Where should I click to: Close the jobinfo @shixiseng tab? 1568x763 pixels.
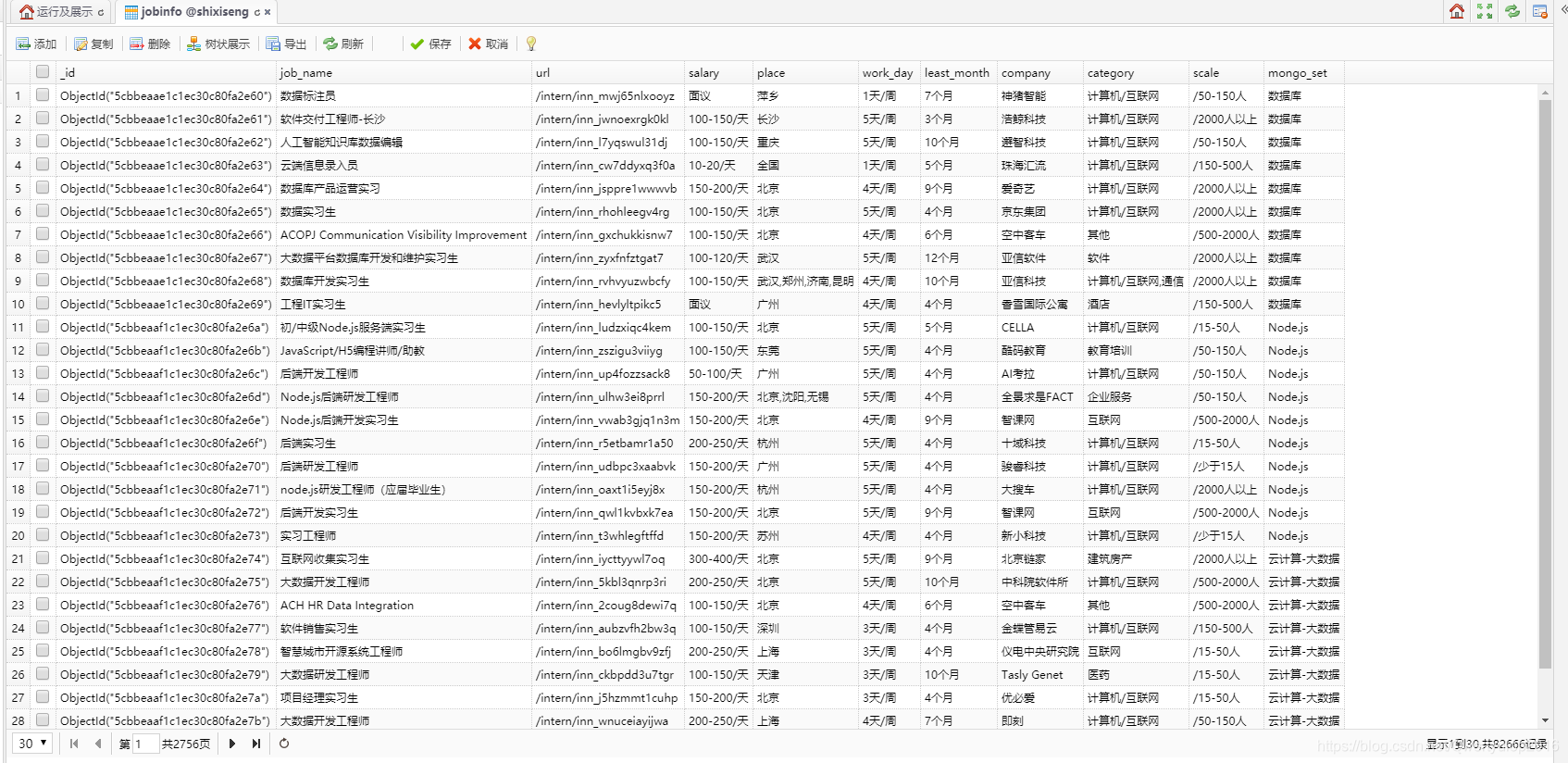coord(268,12)
